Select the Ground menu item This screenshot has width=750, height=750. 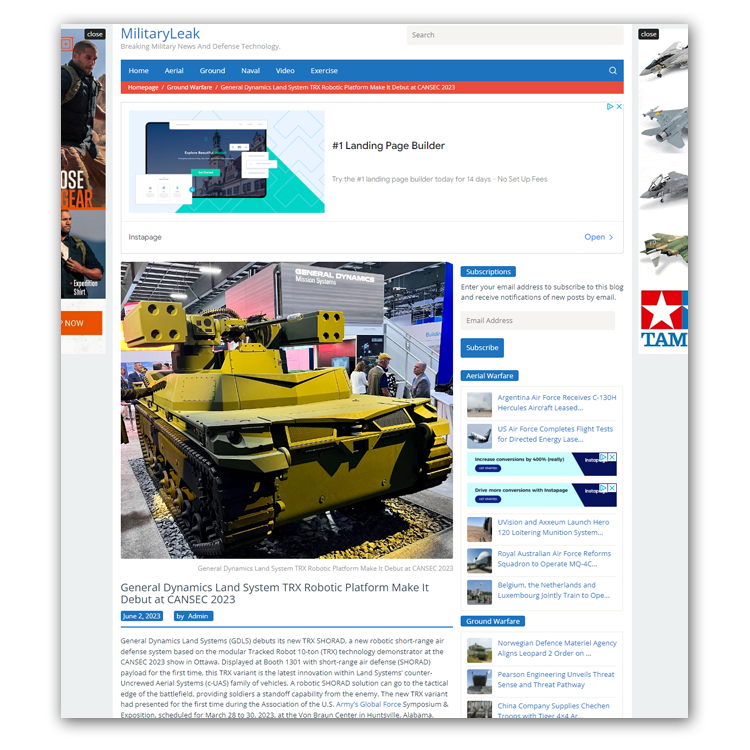(212, 71)
